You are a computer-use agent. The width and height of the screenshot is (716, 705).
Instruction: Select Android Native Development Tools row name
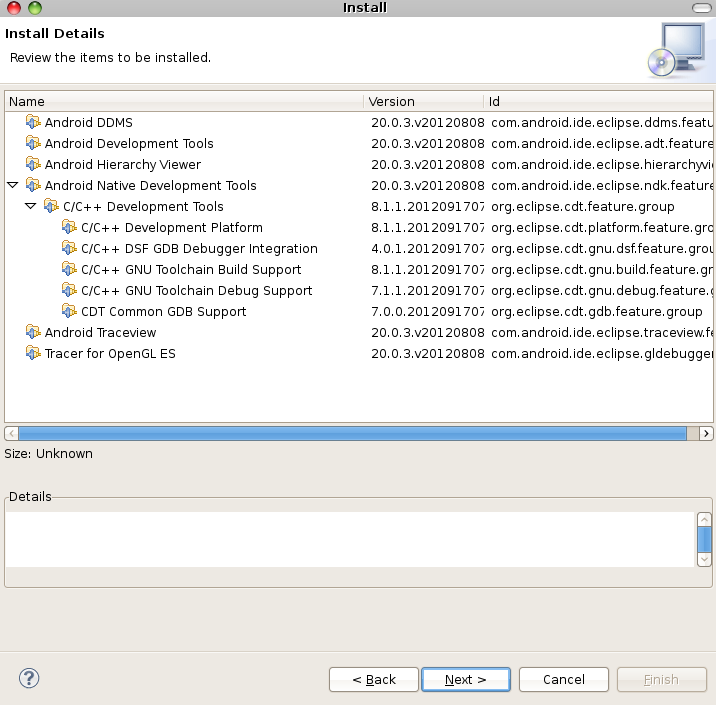click(151, 185)
